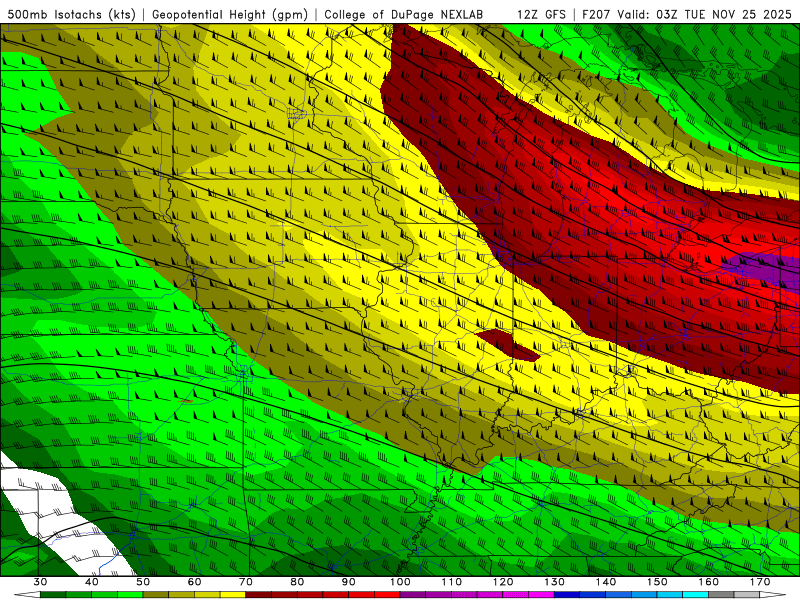Click the color bar label 130
Image resolution: width=800 pixels, height=600 pixels.
[554, 582]
